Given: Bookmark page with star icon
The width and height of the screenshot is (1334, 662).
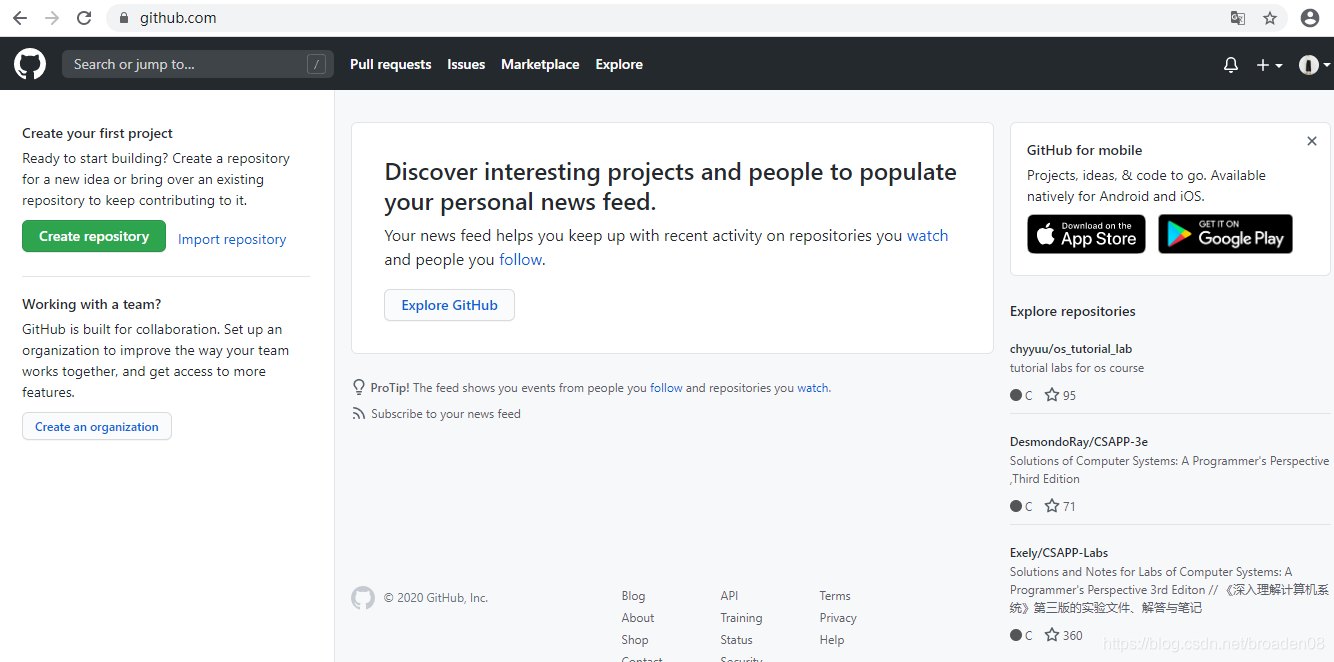Looking at the screenshot, I should coord(1270,18).
